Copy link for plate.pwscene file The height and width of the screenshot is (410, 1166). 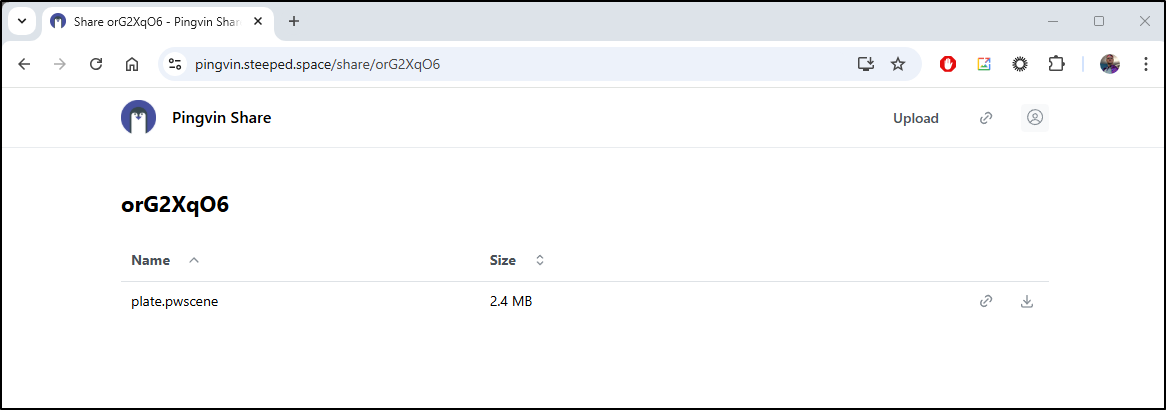pos(986,301)
